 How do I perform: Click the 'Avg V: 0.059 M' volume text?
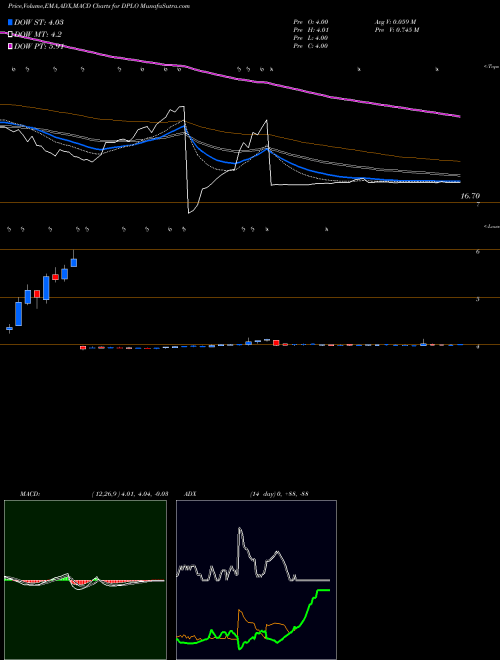click(x=395, y=21)
